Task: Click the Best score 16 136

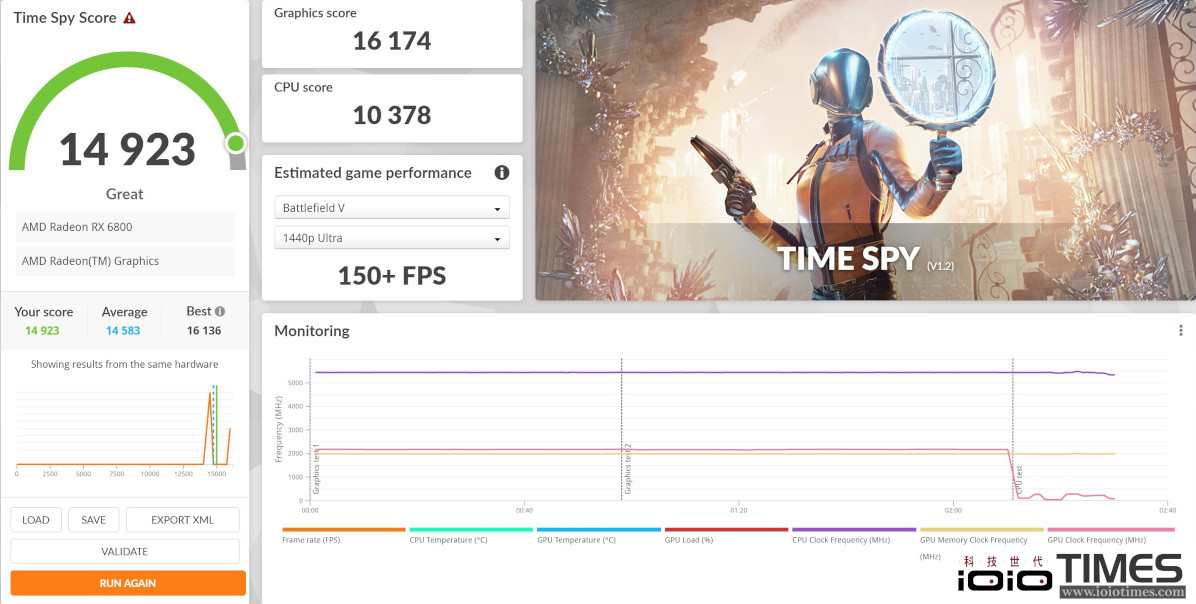Action: click(x=204, y=330)
